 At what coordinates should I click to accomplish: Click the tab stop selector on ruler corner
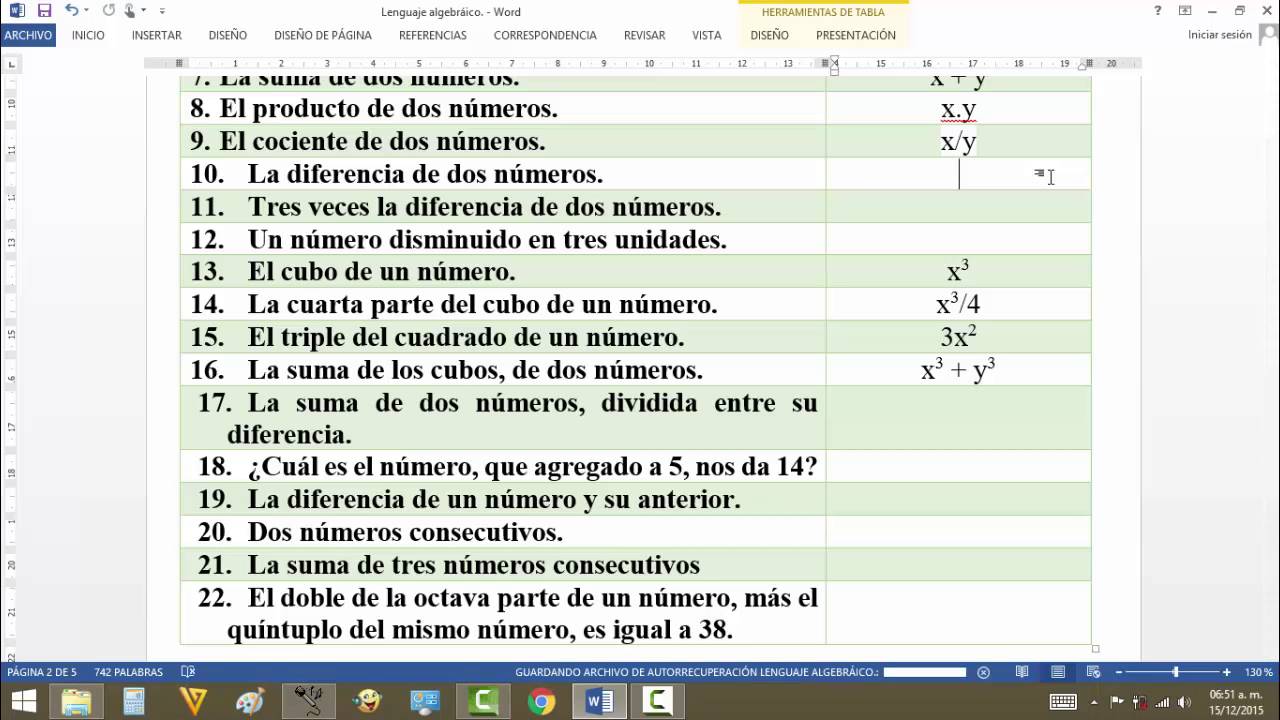[12, 65]
